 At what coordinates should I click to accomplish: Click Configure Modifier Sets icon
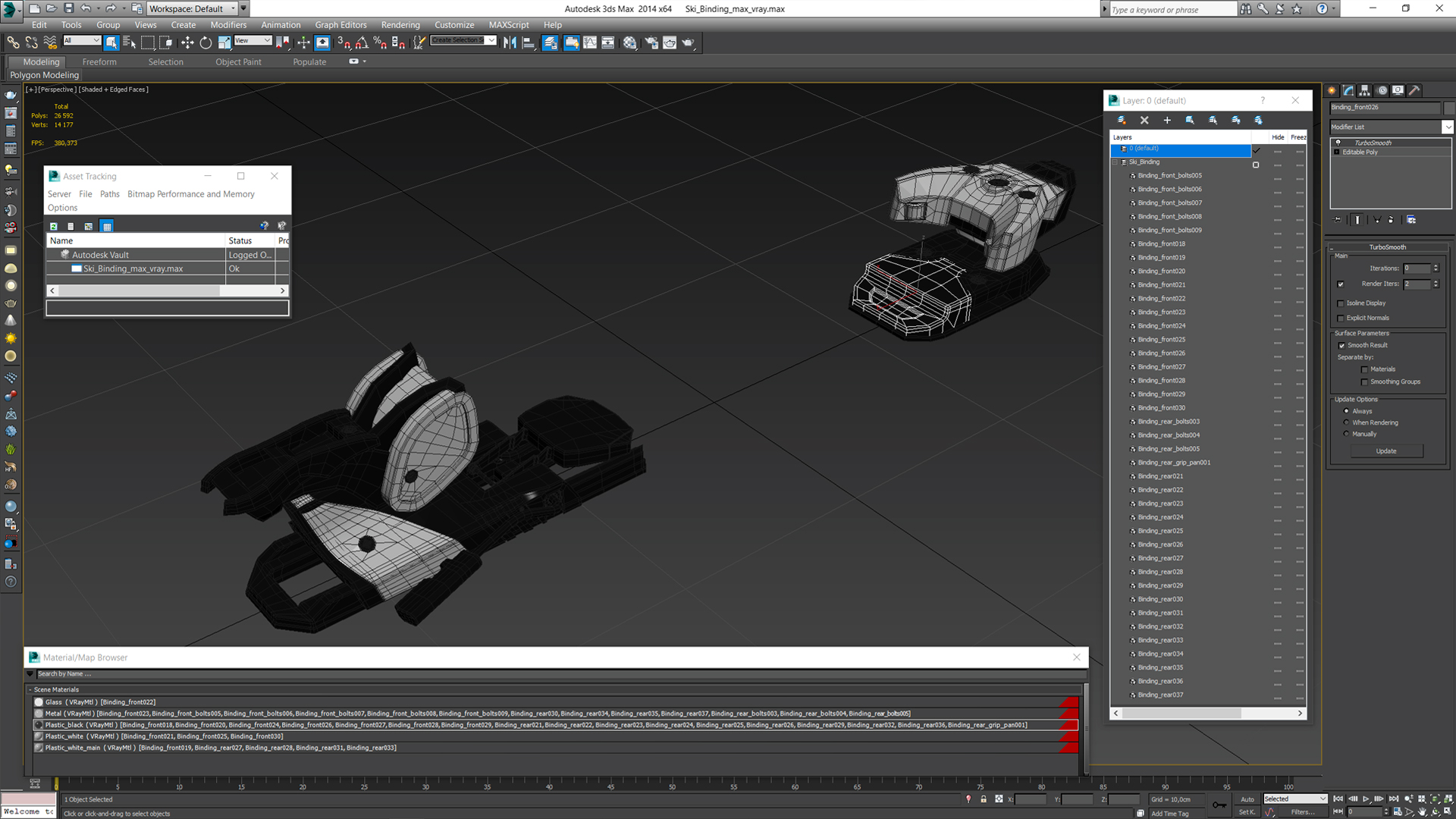click(x=1411, y=220)
